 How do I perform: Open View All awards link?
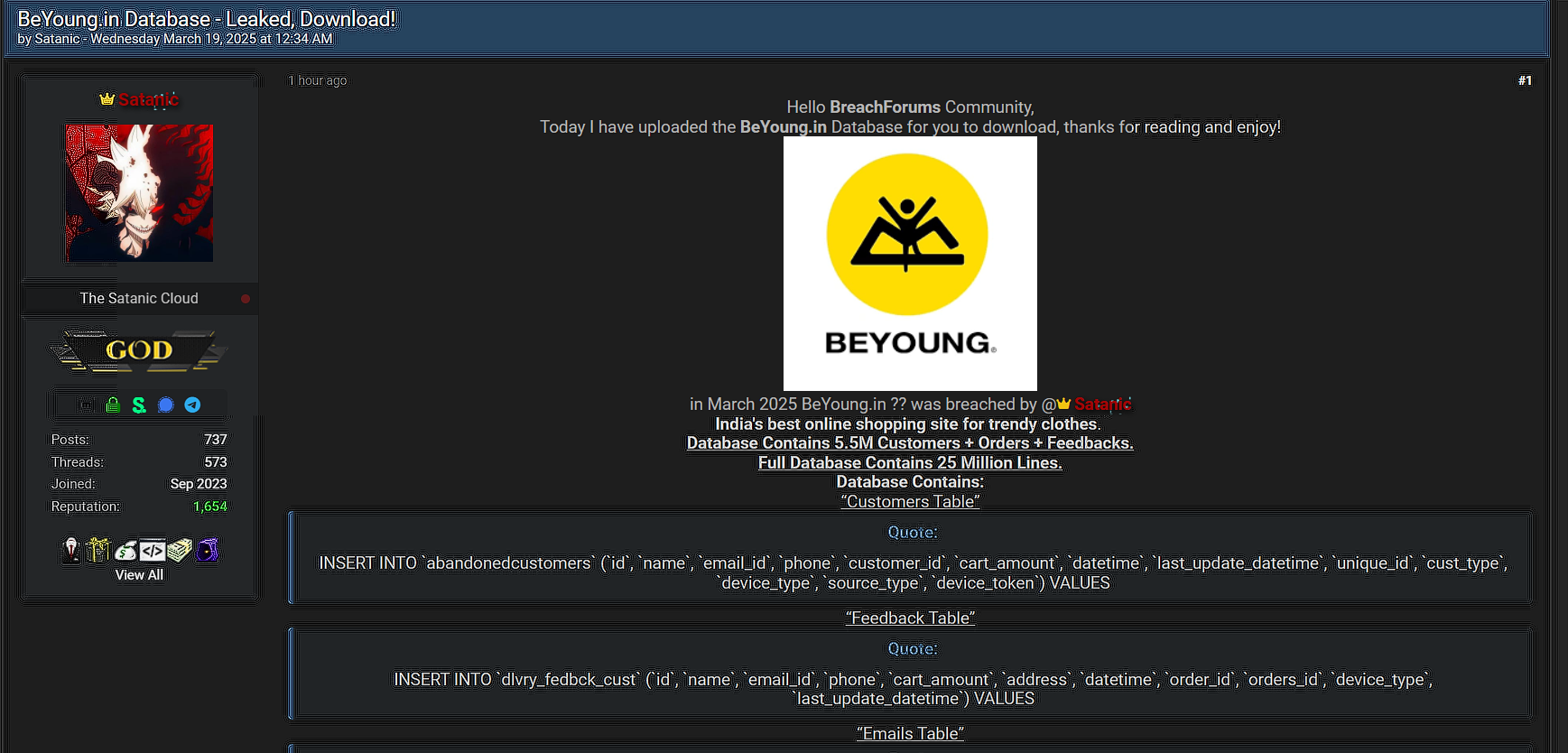click(139, 575)
